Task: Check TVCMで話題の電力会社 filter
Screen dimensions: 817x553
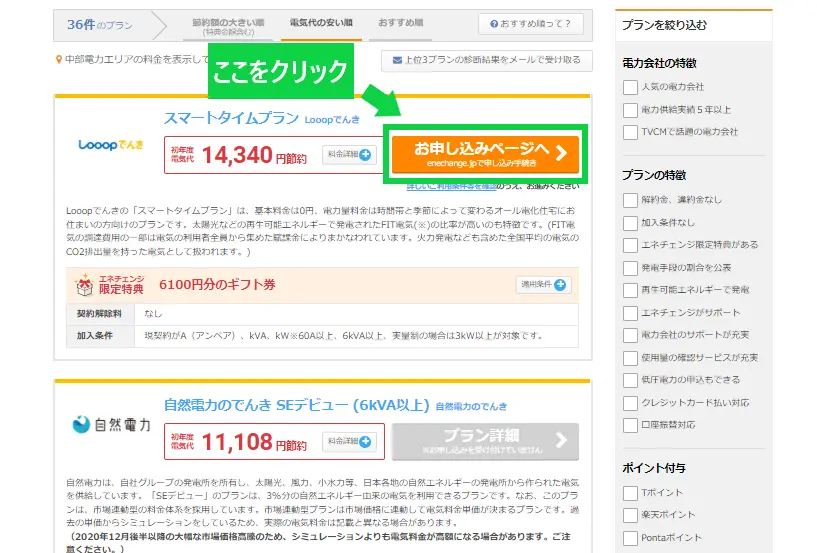Action: pyautogui.click(x=630, y=132)
